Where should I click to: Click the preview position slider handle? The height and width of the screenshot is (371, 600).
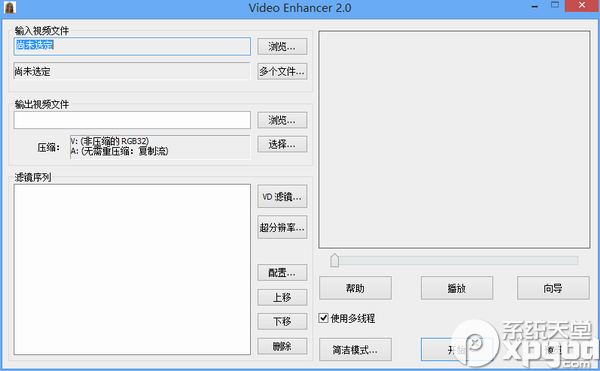[x=334, y=260]
